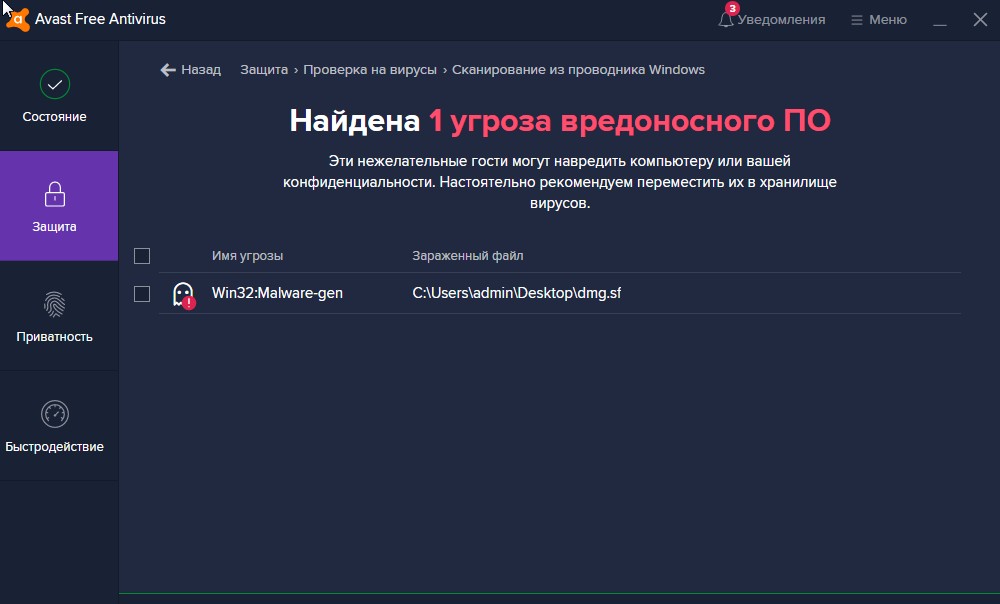
Task: Click the Имя угрозы column header
Action: pos(247,256)
